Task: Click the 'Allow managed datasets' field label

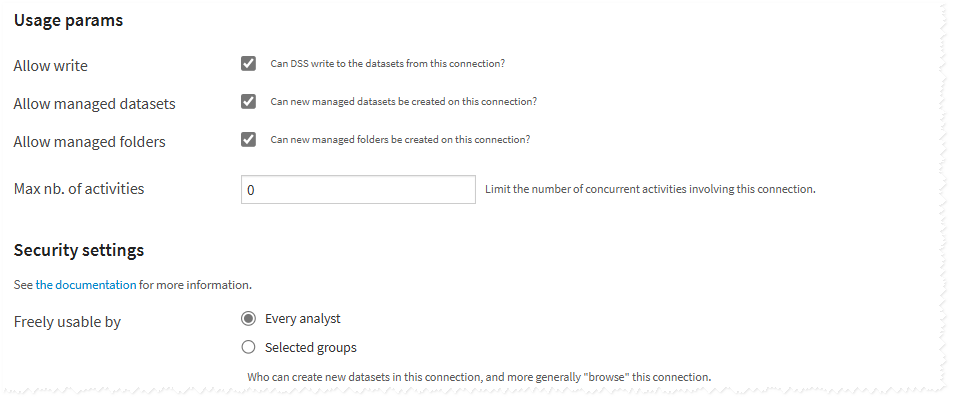Action: coord(94,104)
